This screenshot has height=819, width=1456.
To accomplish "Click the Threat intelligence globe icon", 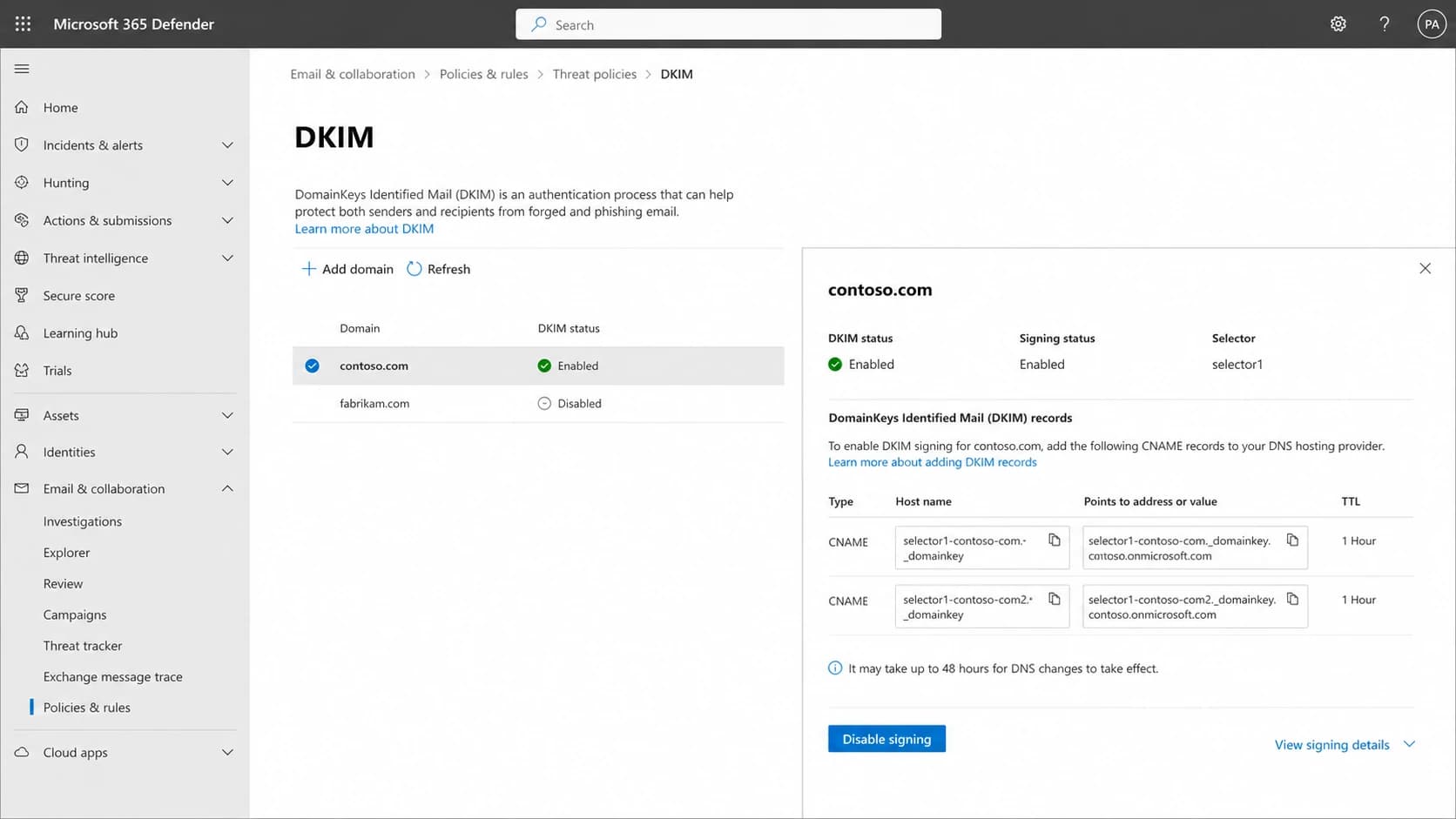I will tap(22, 258).
